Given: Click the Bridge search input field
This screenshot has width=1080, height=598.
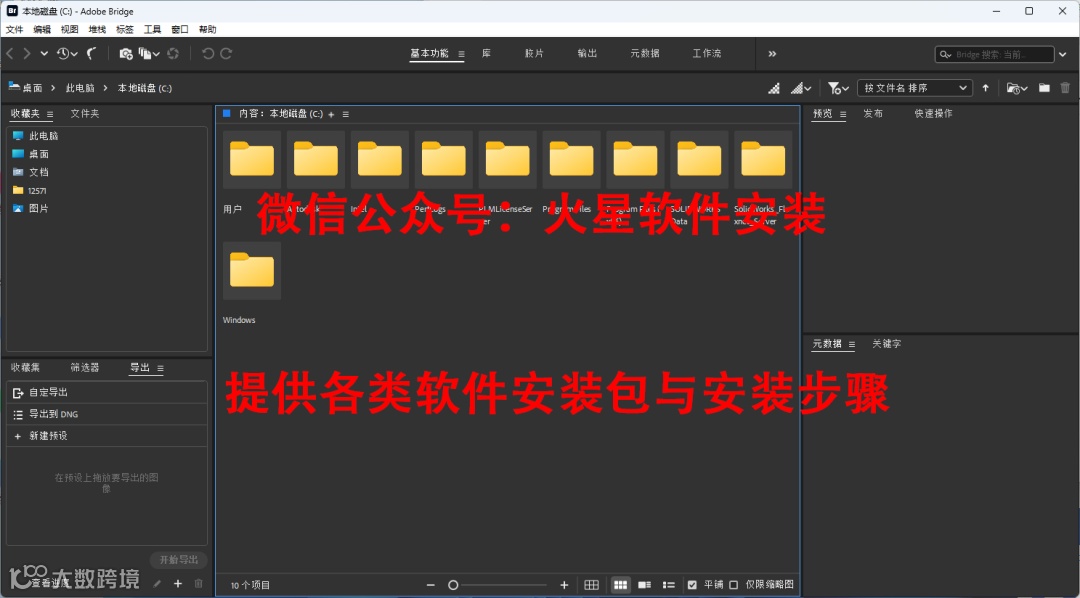Looking at the screenshot, I should pyautogui.click(x=997, y=54).
